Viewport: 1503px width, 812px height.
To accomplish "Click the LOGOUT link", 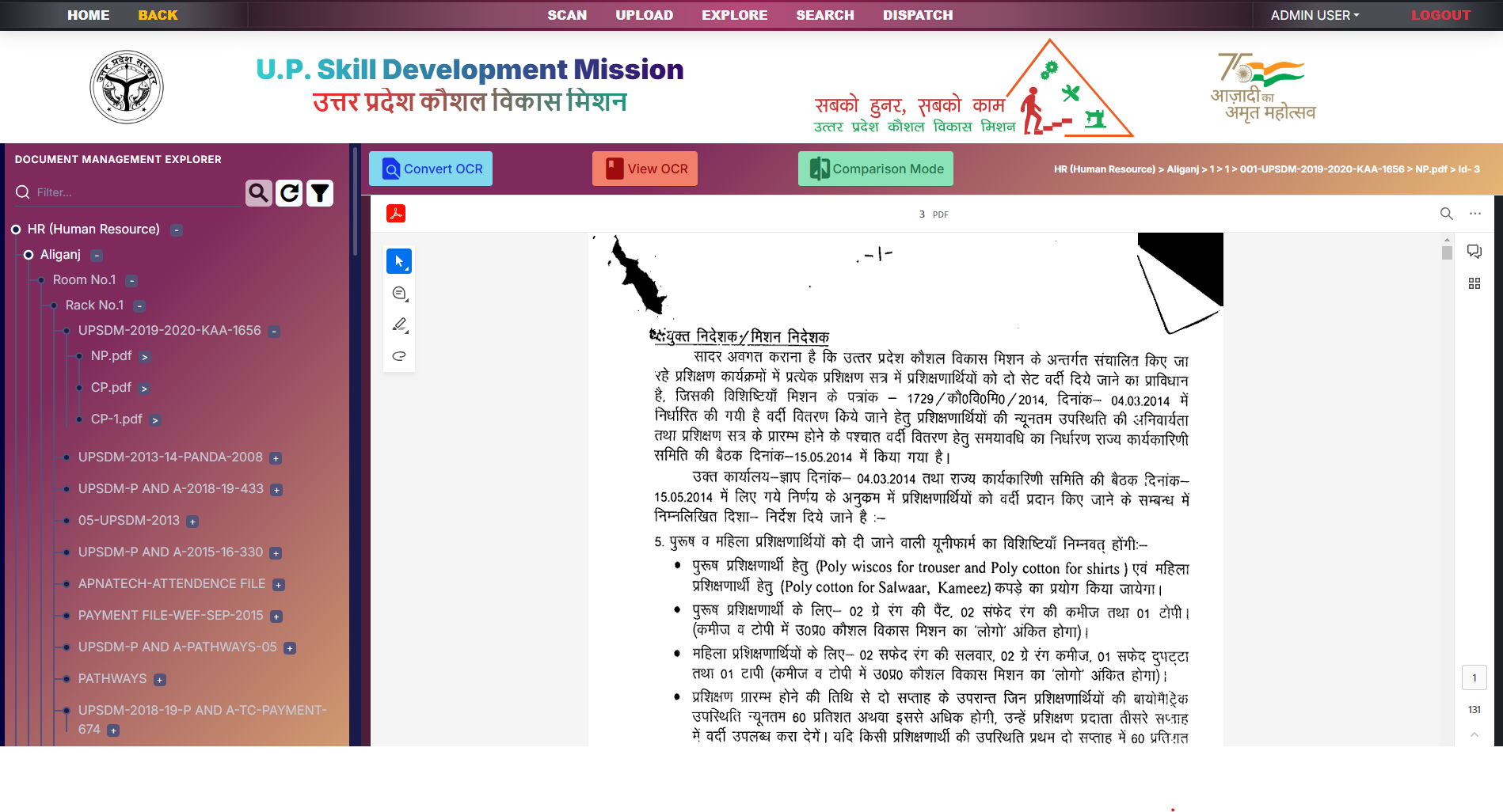I will pos(1440,15).
